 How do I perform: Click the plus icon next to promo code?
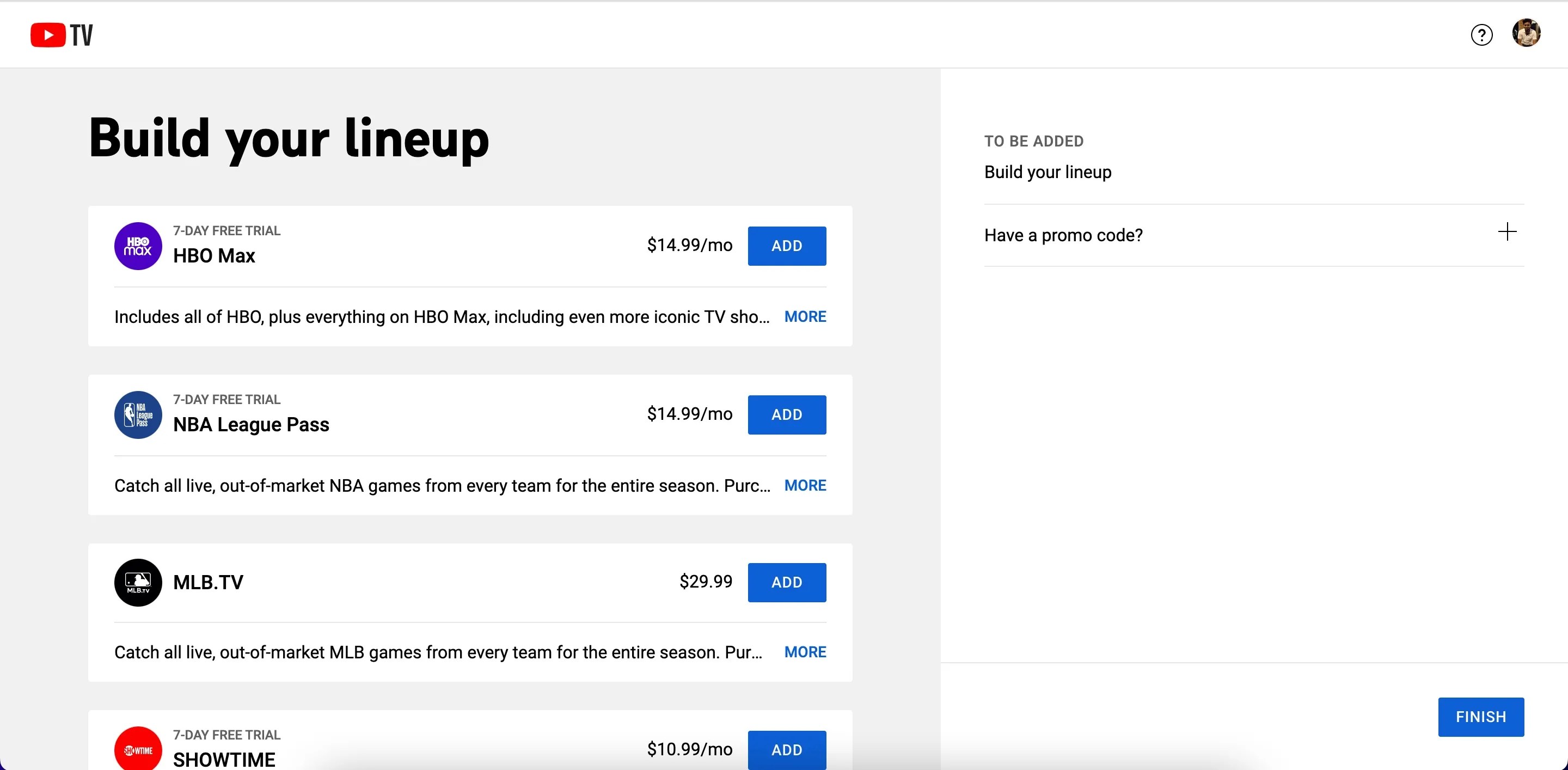coord(1507,231)
